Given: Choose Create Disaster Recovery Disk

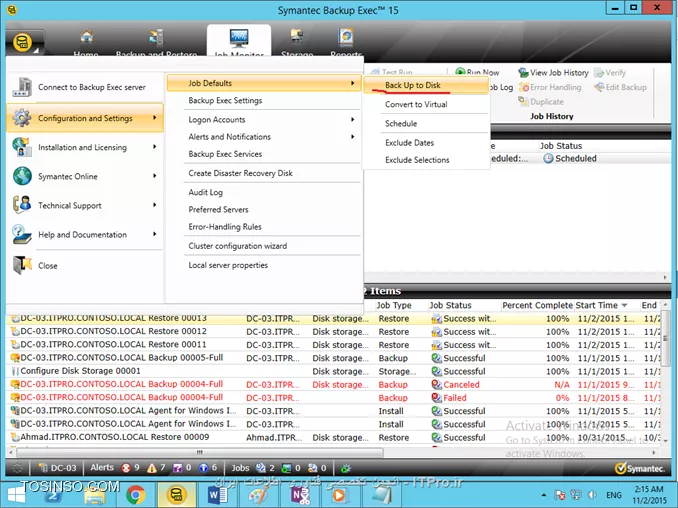Looking at the screenshot, I should click(240, 173).
